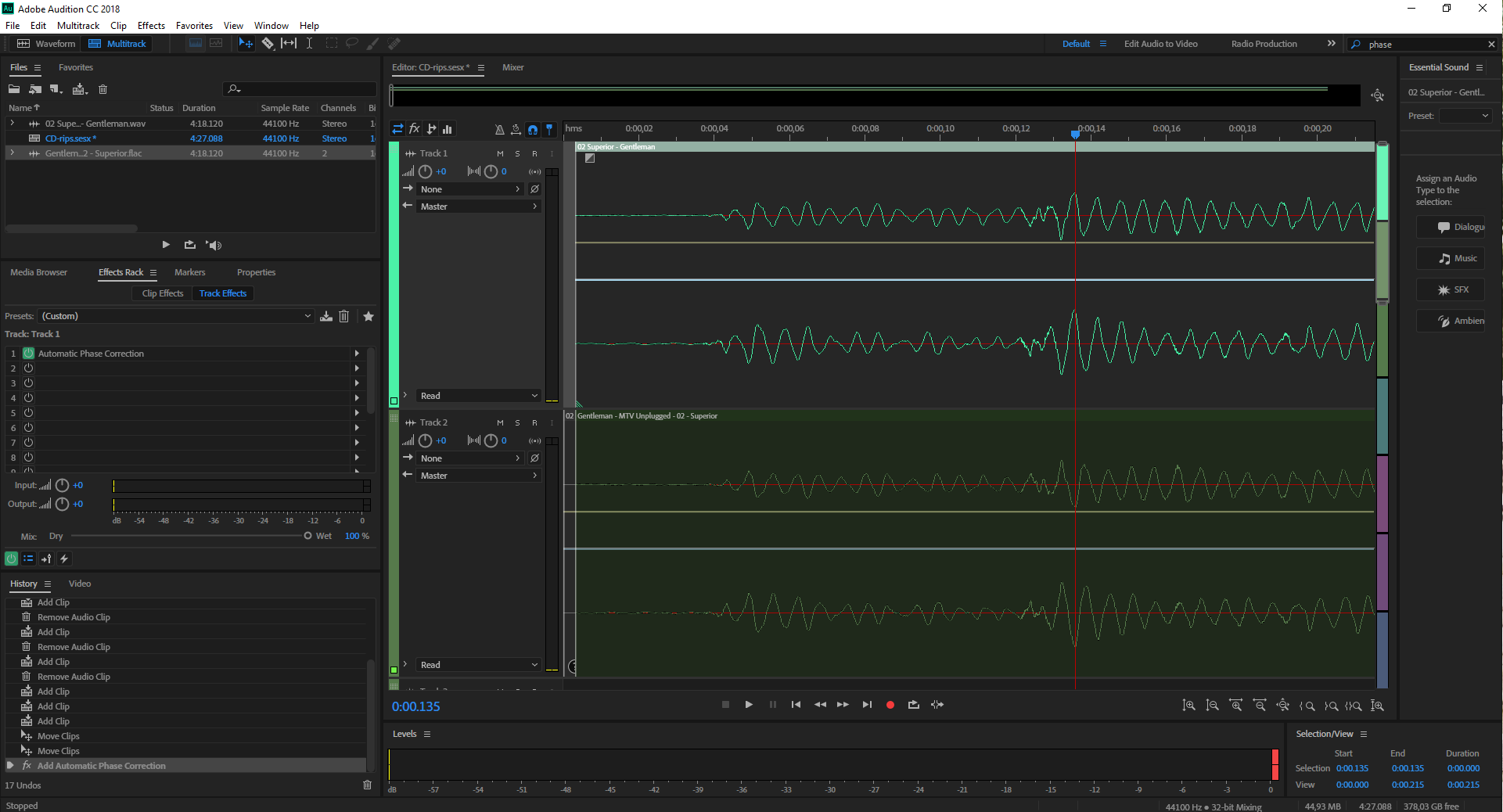Toggle Loop Playback in transport controls
This screenshot has width=1503, height=812.
tap(913, 705)
